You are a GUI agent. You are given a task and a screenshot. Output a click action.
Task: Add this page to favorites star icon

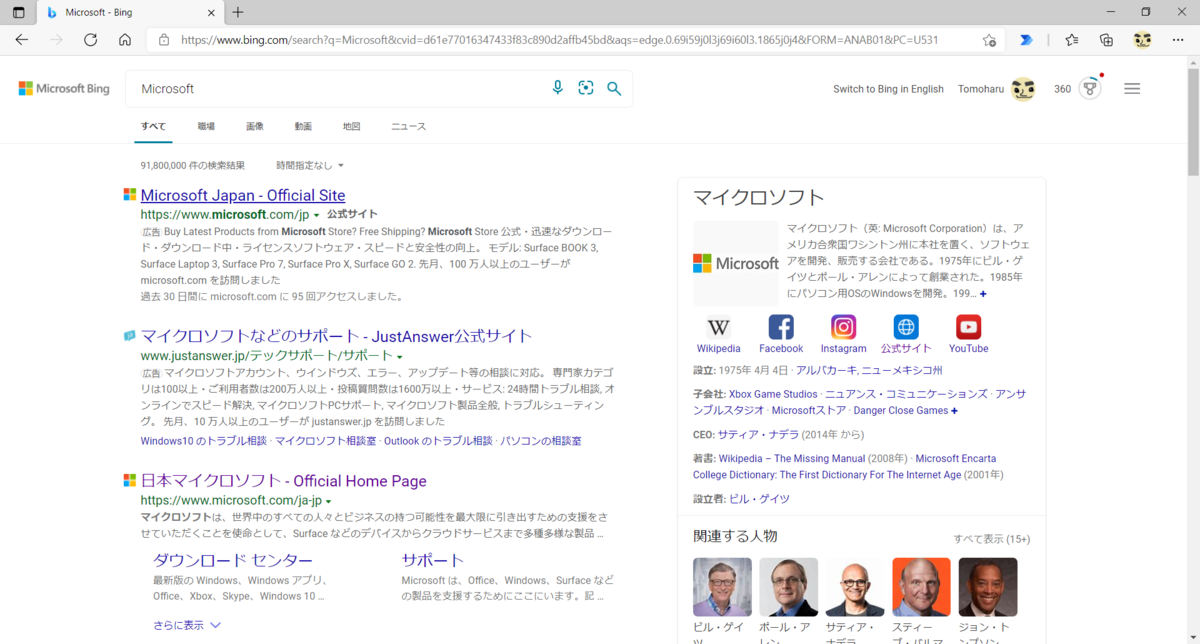click(989, 40)
